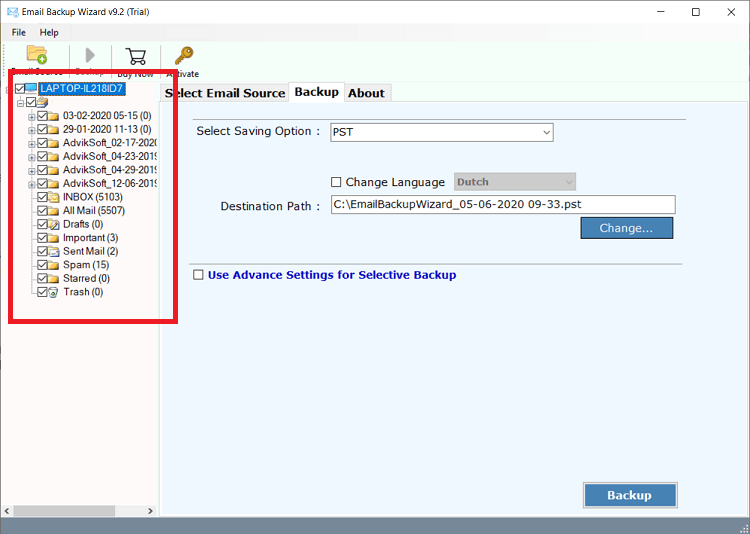Viewport: 750px width, 534px height.
Task: Click the Backup play arrow toolbar icon
Action: pyautogui.click(x=91, y=55)
